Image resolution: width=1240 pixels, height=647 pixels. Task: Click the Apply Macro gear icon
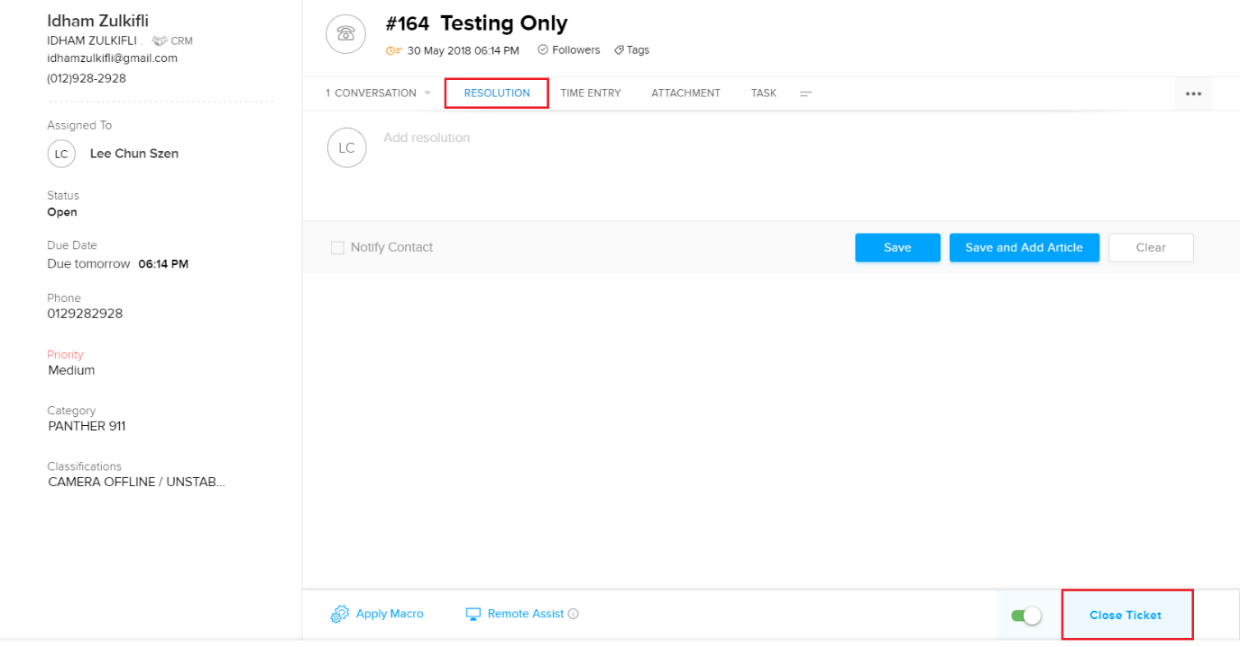340,614
